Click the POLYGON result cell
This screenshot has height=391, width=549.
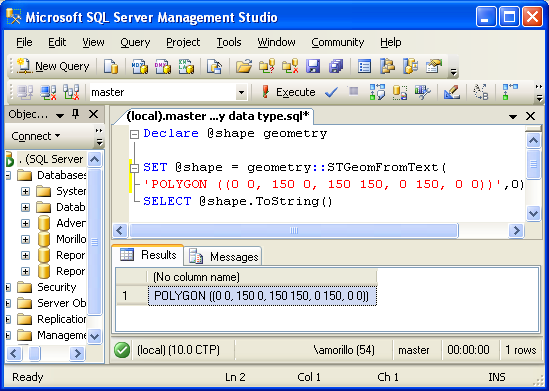coord(262,296)
